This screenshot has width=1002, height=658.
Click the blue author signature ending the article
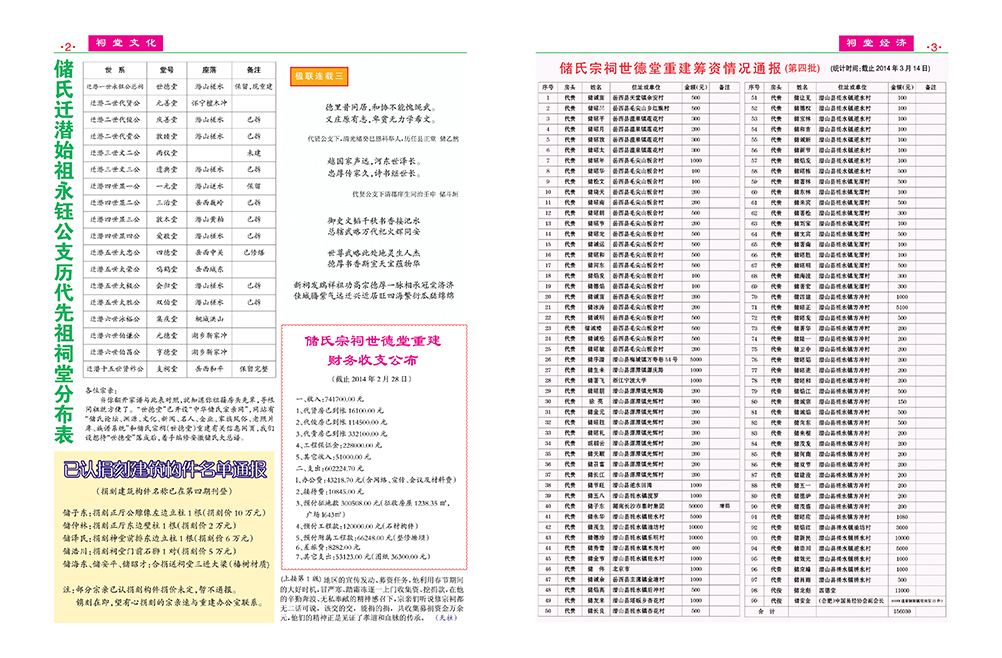447,618
